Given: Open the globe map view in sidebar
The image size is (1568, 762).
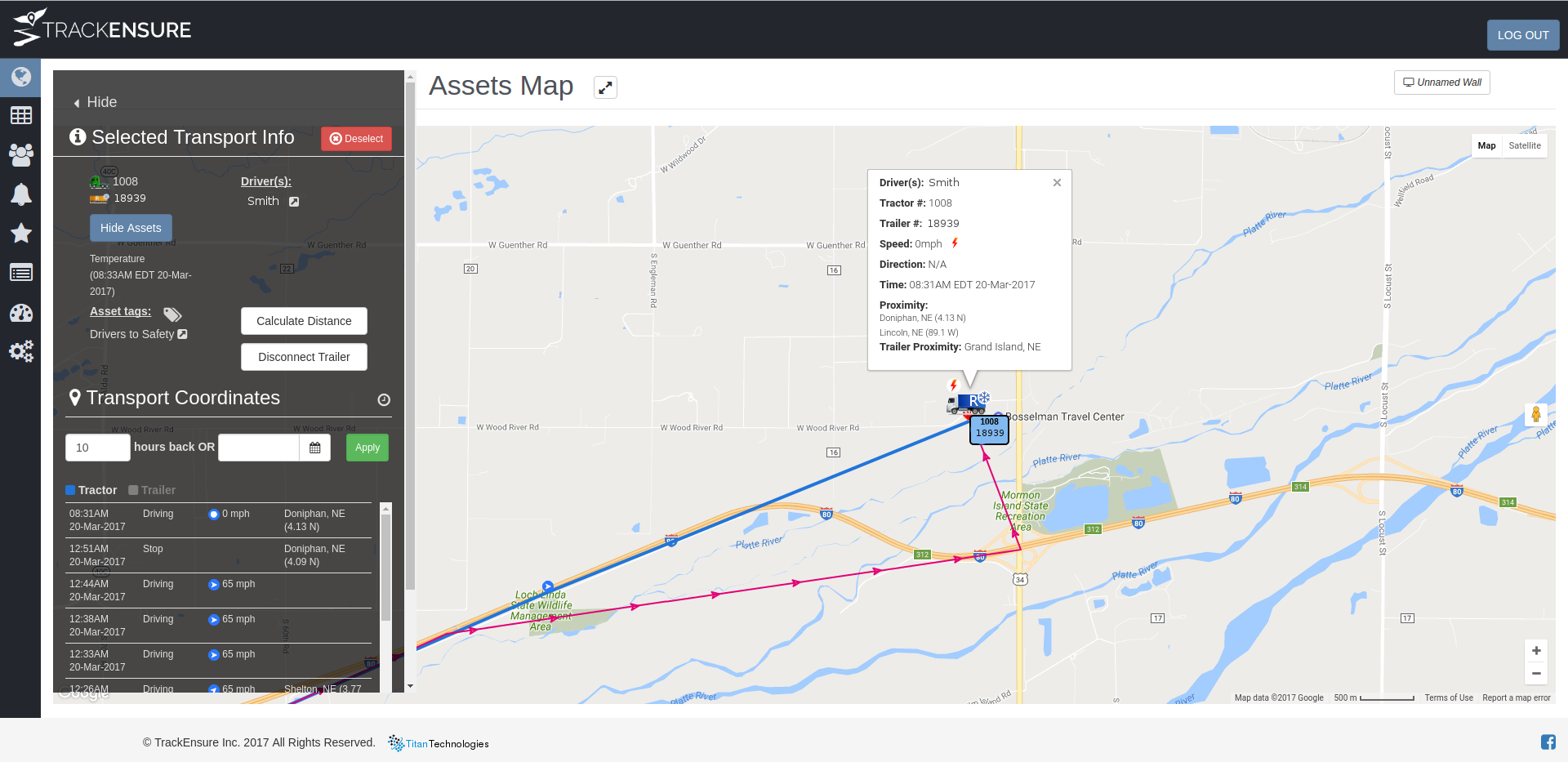Looking at the screenshot, I should 20,77.
